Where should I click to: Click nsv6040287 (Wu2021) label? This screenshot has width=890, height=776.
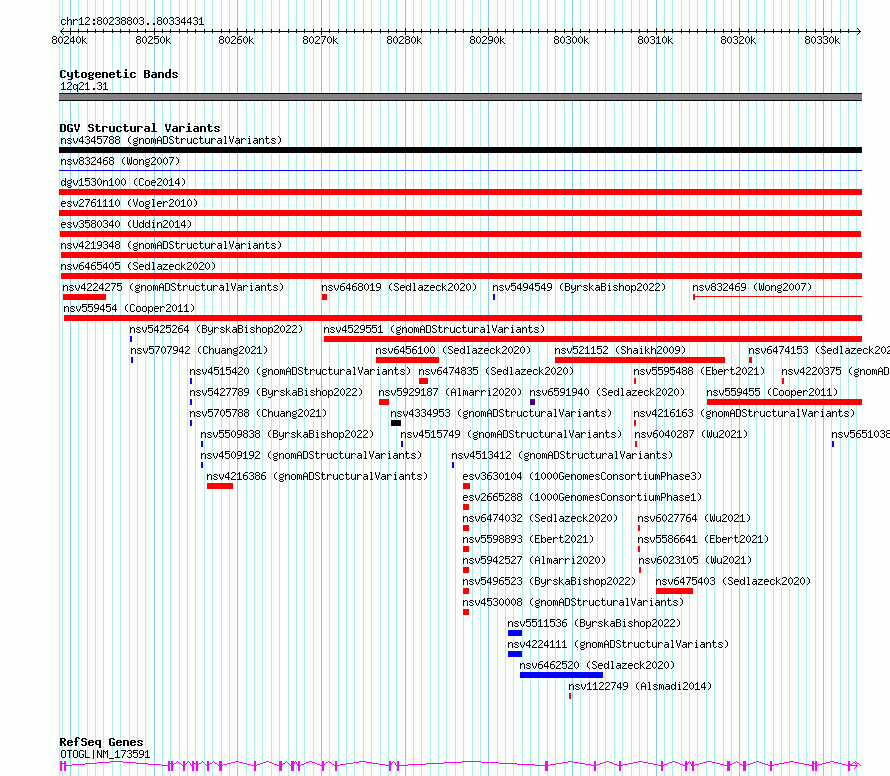(691, 434)
